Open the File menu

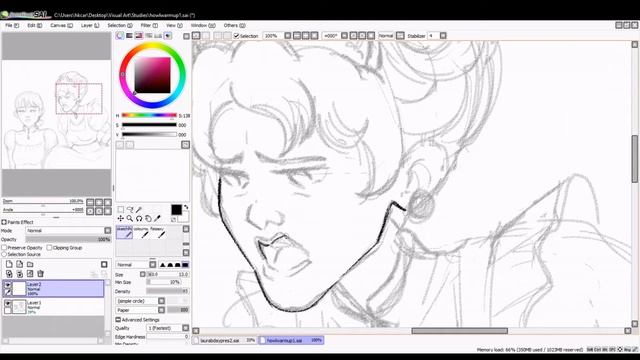[12, 25]
